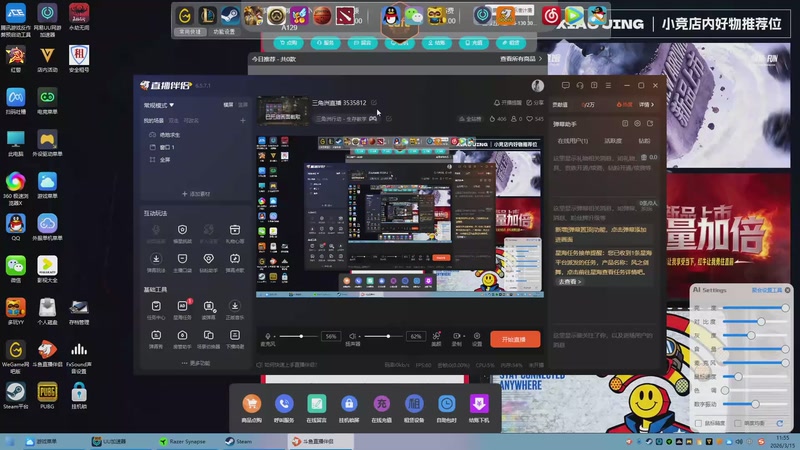Open the 场景切换器 tool

pyautogui.click(x=209, y=339)
